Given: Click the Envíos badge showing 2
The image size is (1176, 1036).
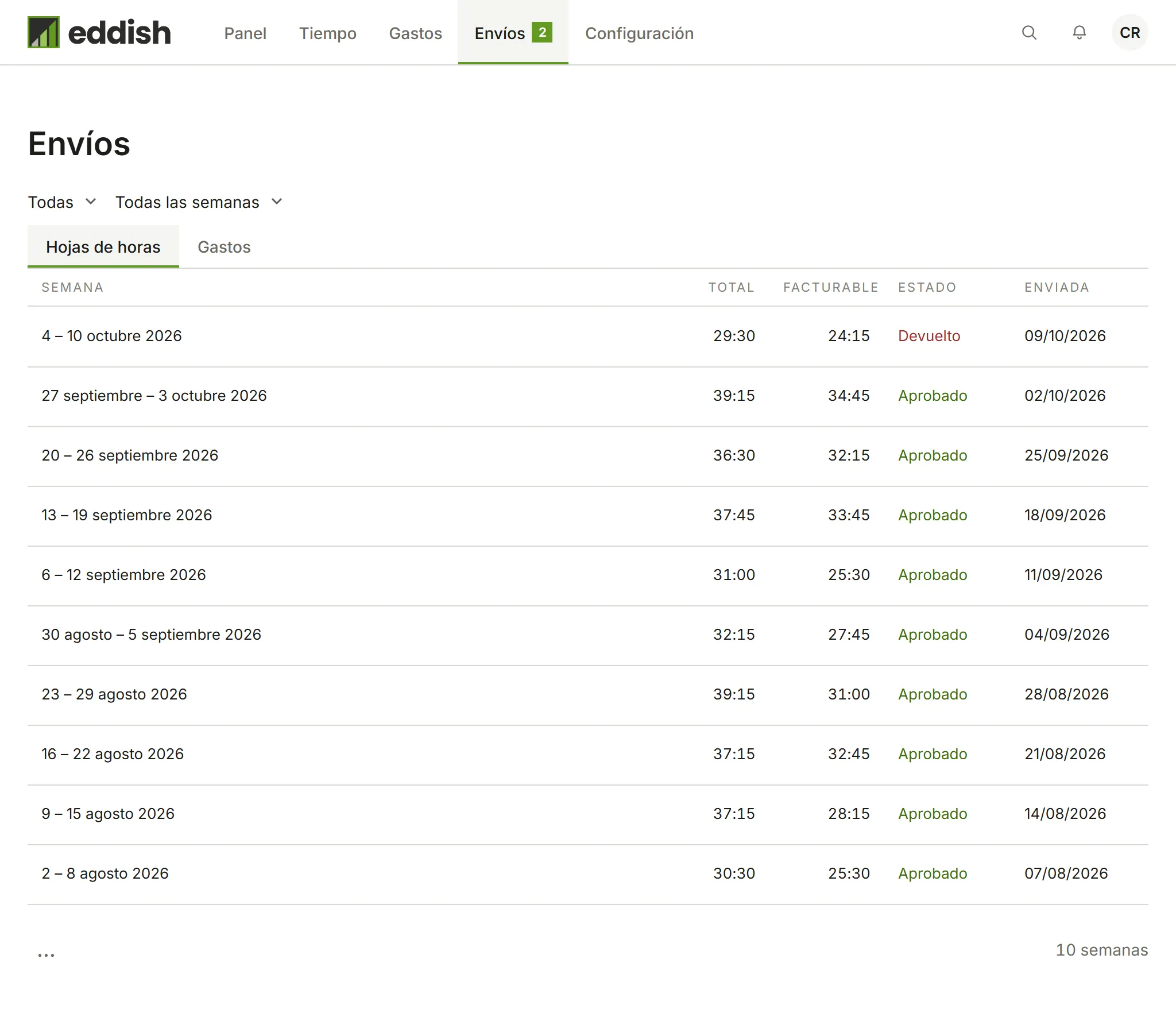Looking at the screenshot, I should (x=542, y=32).
